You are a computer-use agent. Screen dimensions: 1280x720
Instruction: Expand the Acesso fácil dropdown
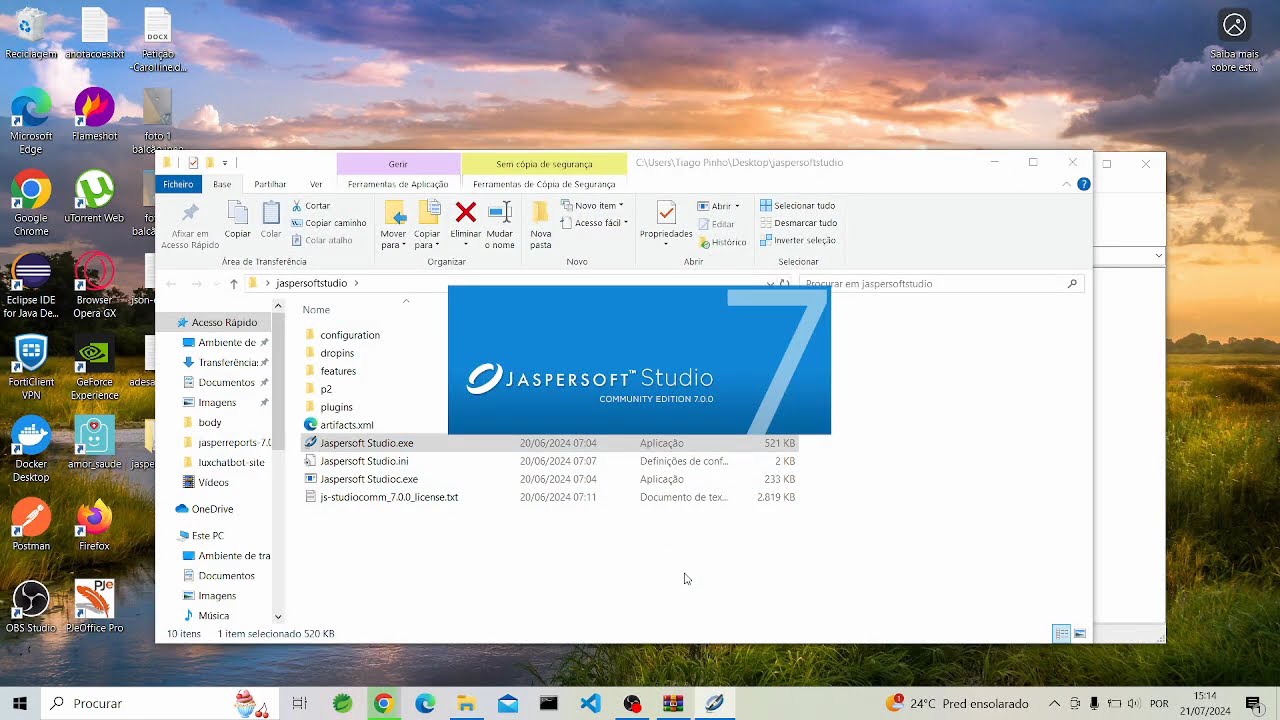(594, 223)
